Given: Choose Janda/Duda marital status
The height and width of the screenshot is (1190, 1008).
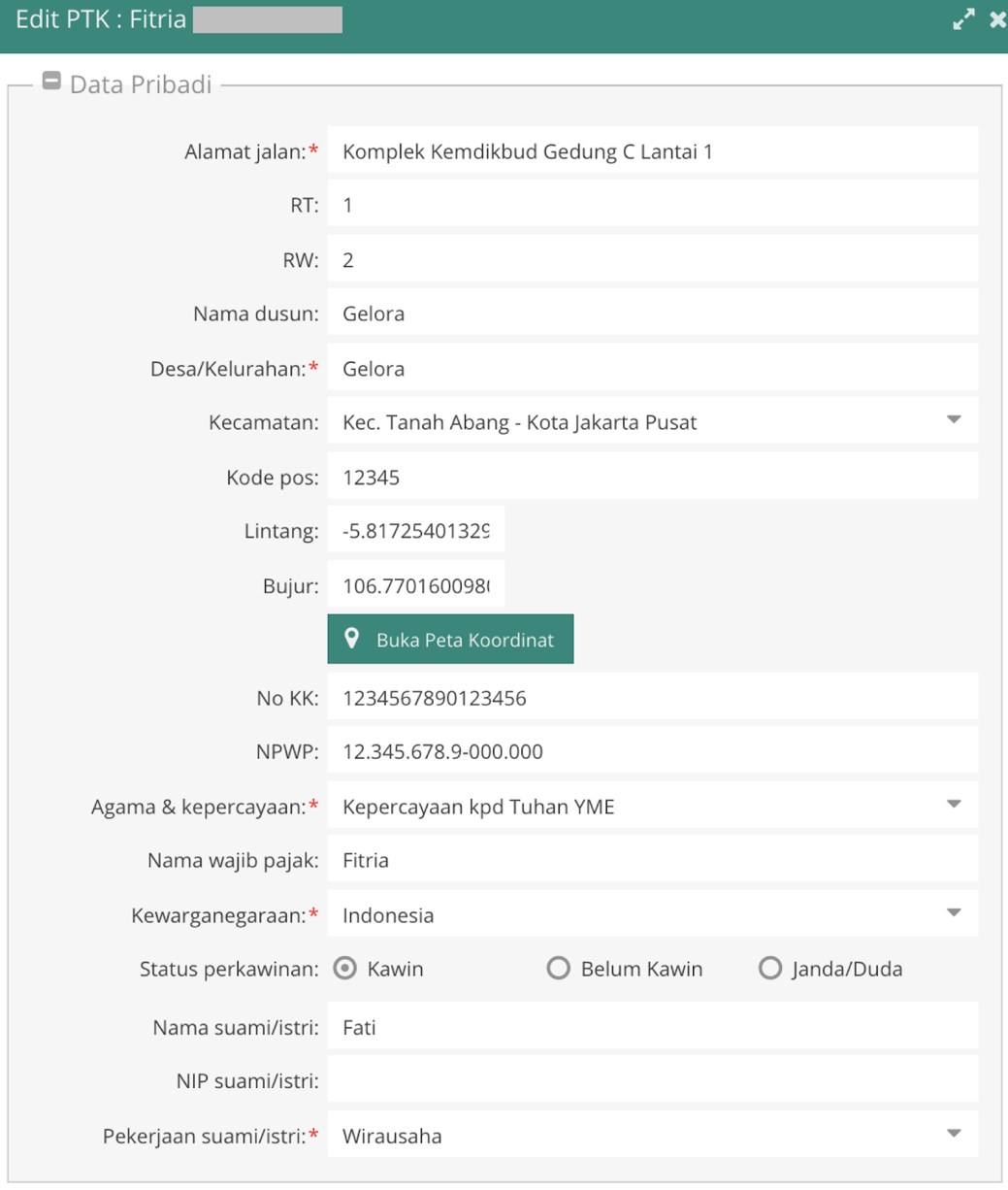Looking at the screenshot, I should pos(770,969).
